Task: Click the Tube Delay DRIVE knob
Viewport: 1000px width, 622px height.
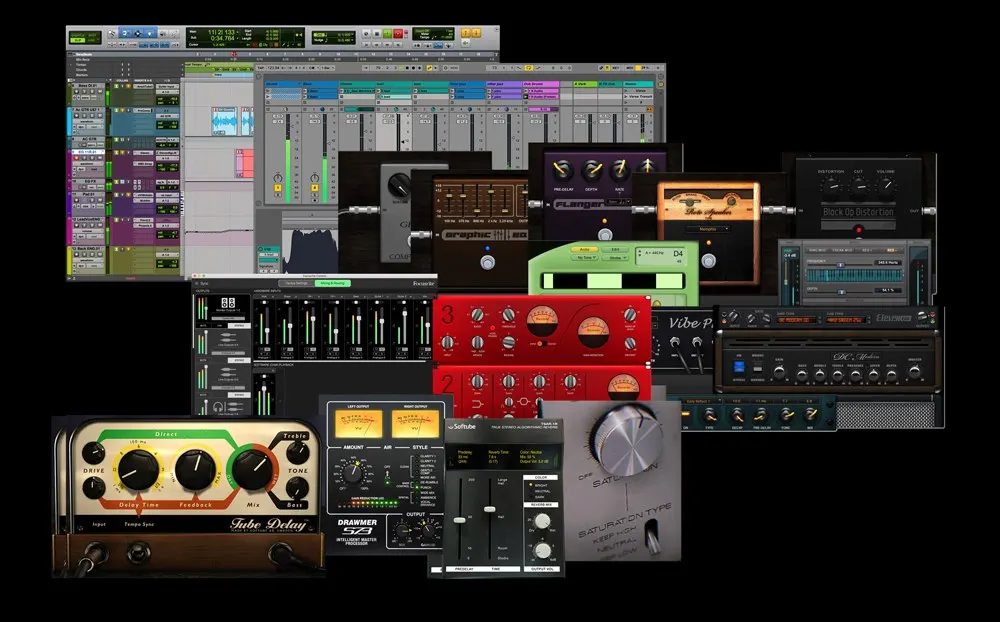Action: pos(94,452)
